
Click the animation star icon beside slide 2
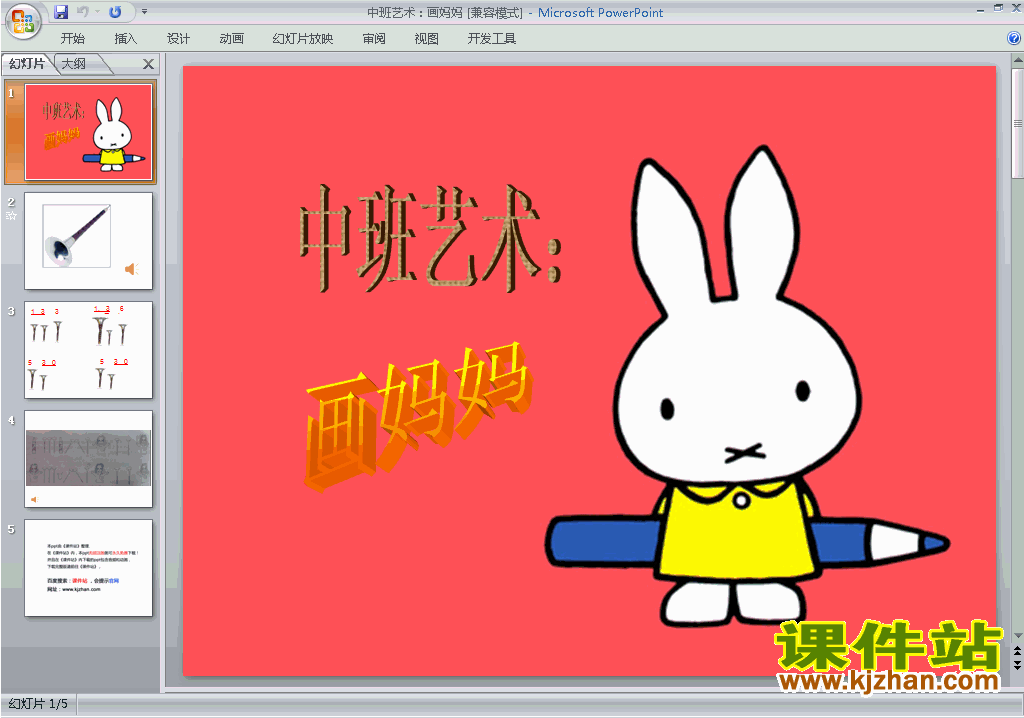tap(11, 216)
